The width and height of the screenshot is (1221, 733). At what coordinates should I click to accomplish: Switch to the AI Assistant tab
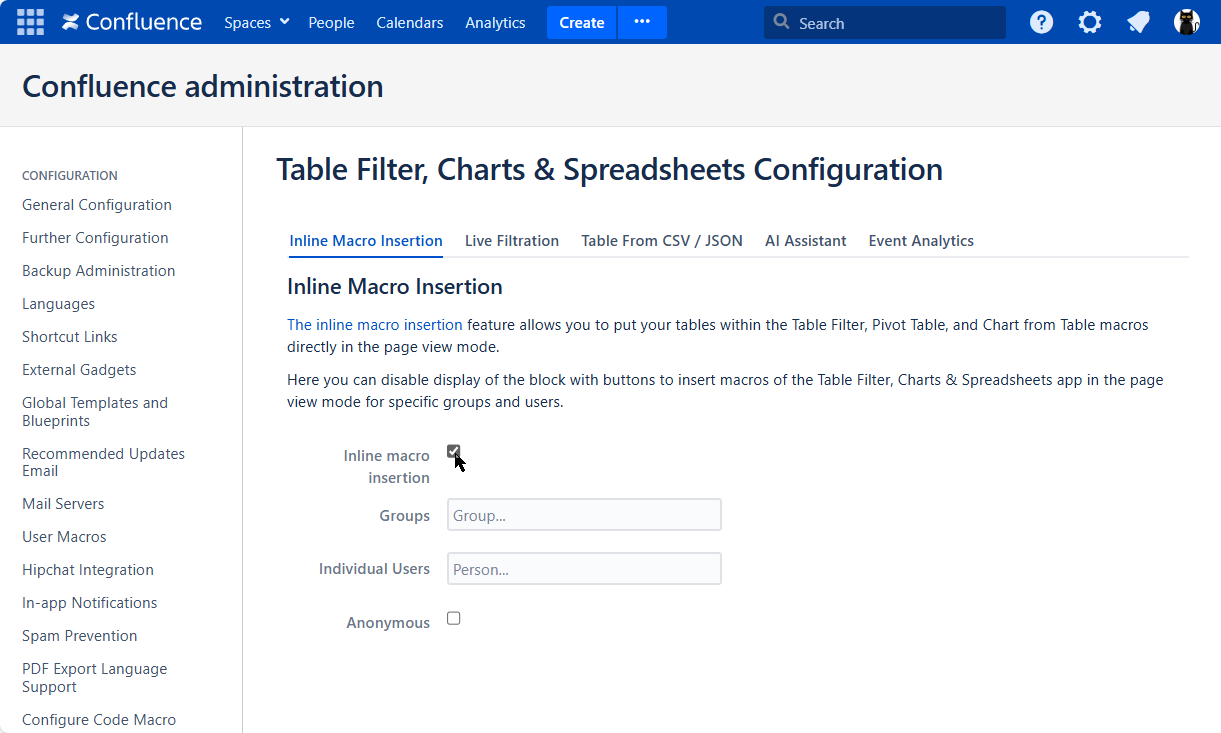tap(805, 241)
